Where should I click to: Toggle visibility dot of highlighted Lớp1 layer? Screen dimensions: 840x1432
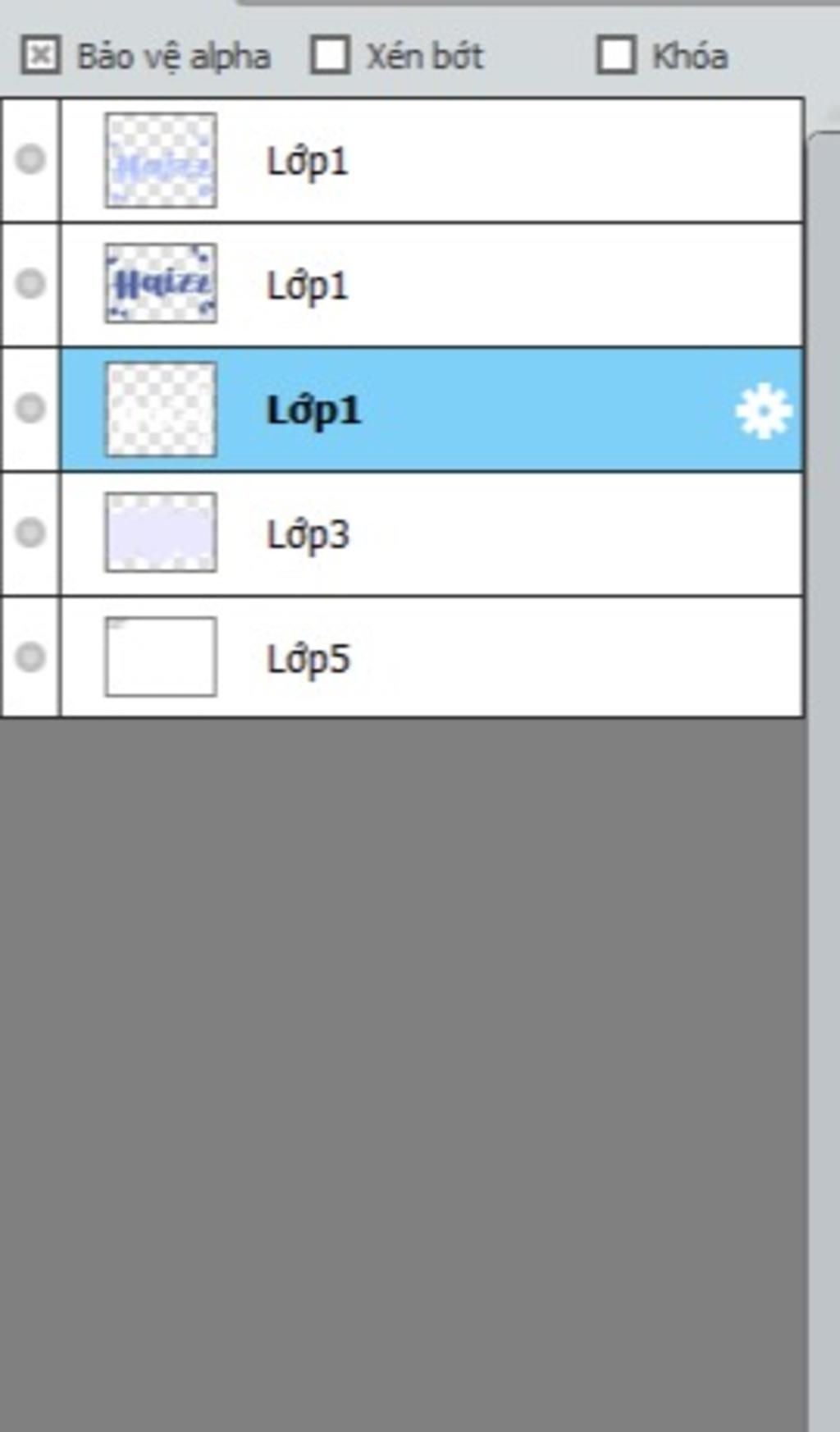point(30,408)
